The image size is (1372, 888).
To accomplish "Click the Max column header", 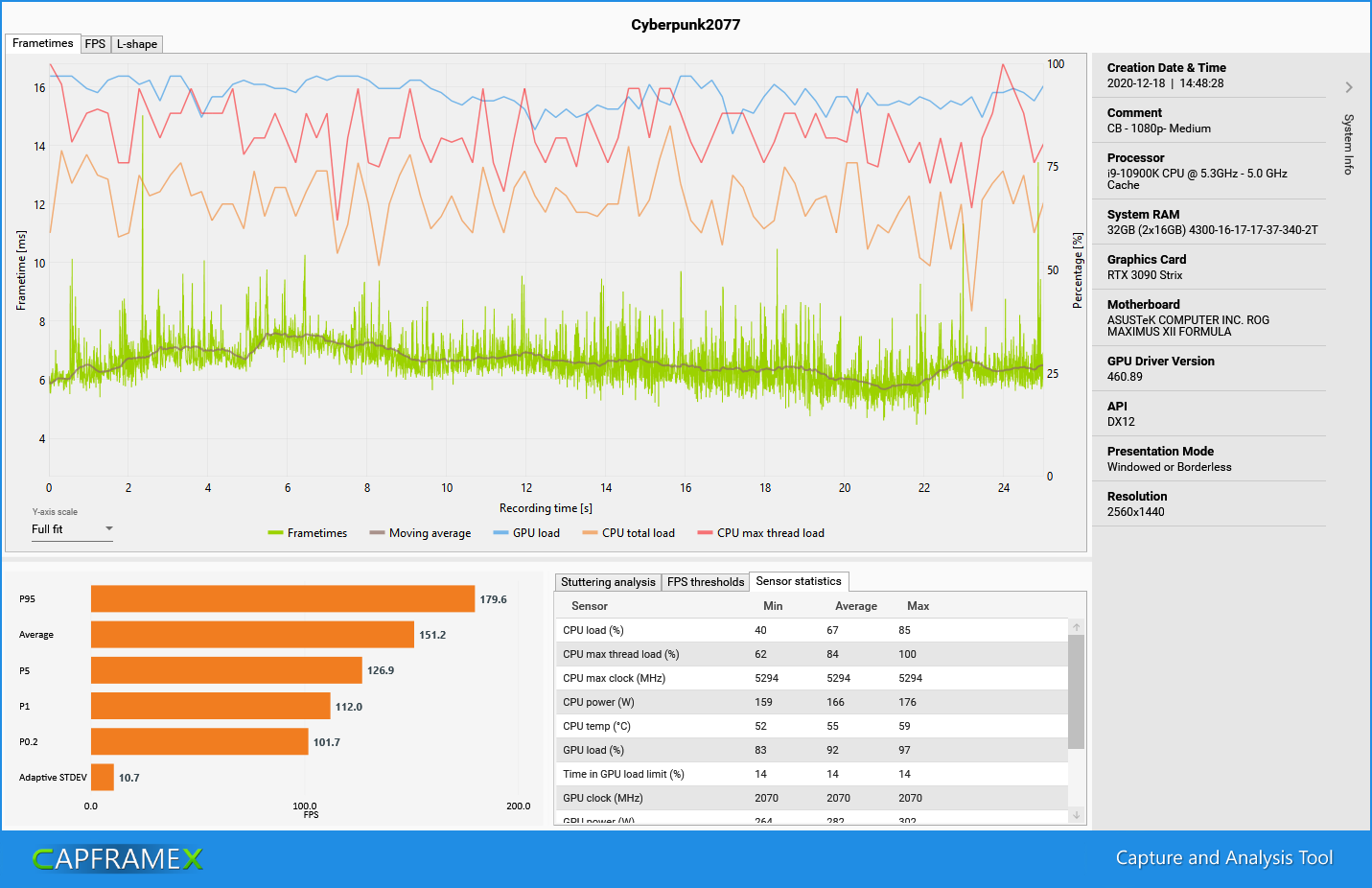I will tap(919, 606).
